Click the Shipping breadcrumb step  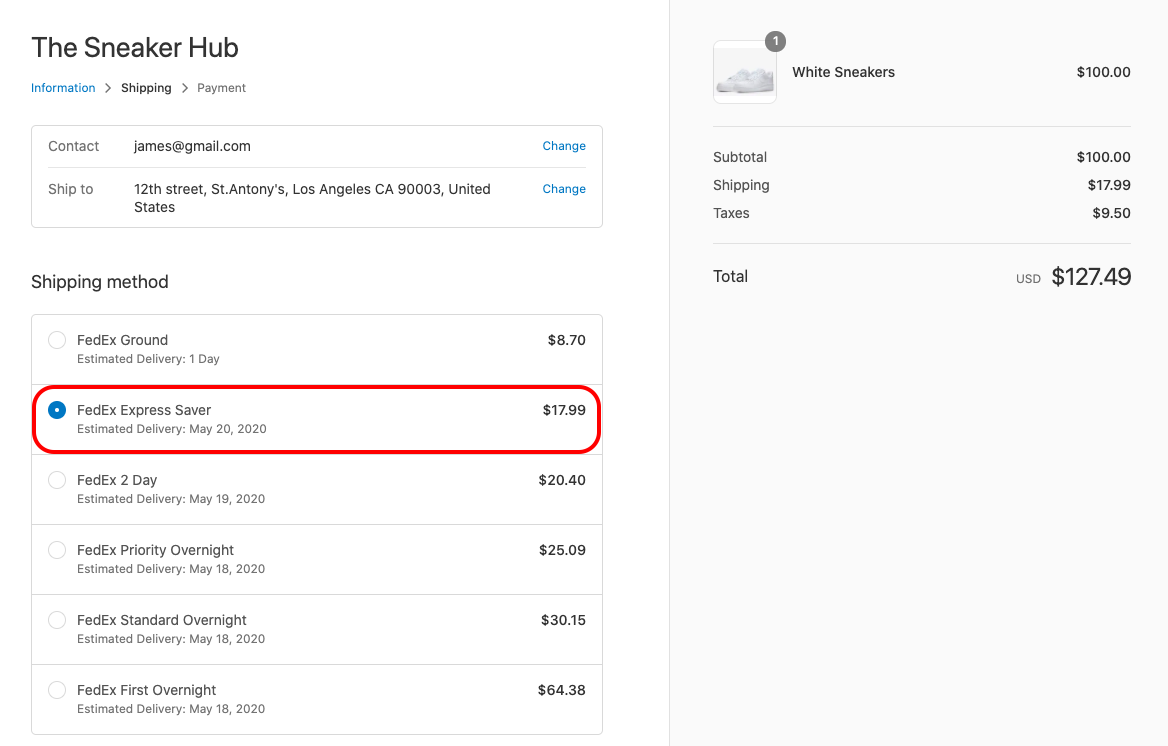tap(146, 88)
